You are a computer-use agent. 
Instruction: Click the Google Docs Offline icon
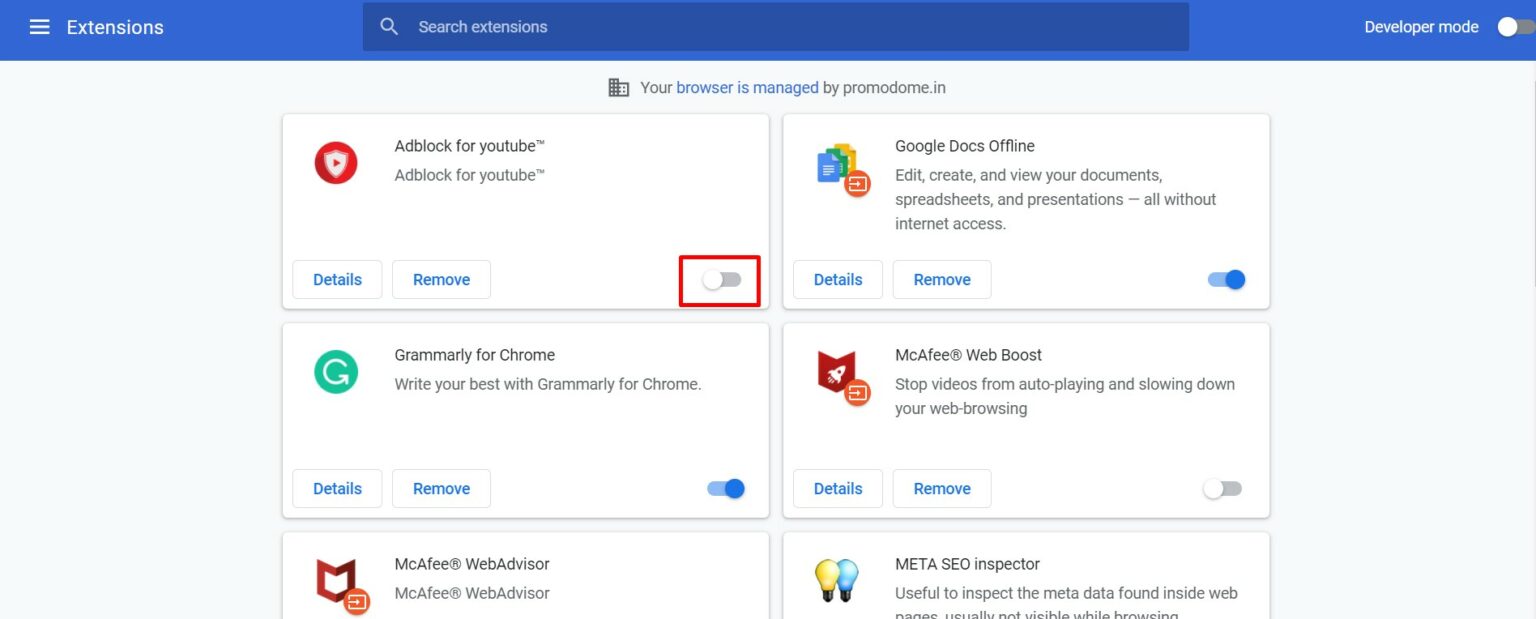[x=838, y=166]
